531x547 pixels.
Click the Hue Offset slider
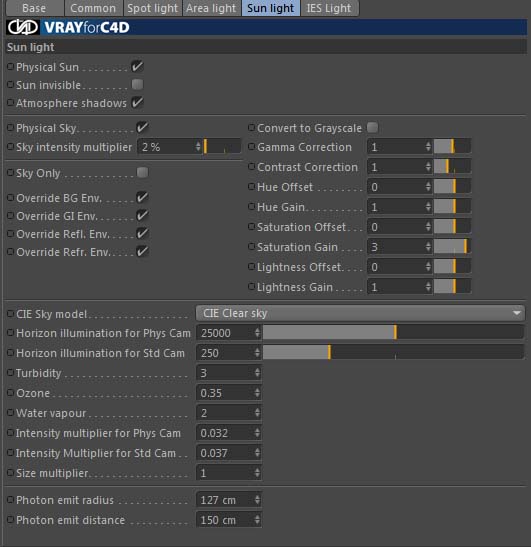tap(453, 187)
